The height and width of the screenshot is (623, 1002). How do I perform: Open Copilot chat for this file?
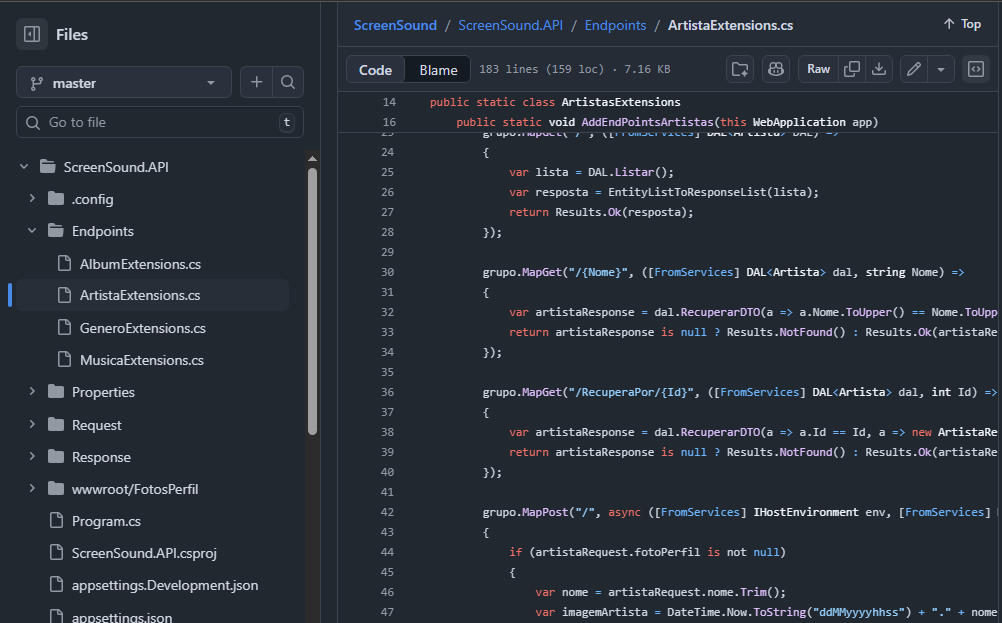774,69
